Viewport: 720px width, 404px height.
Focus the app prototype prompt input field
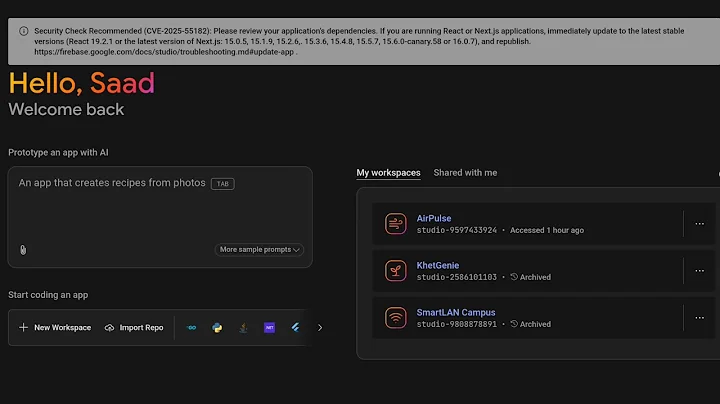(x=160, y=217)
